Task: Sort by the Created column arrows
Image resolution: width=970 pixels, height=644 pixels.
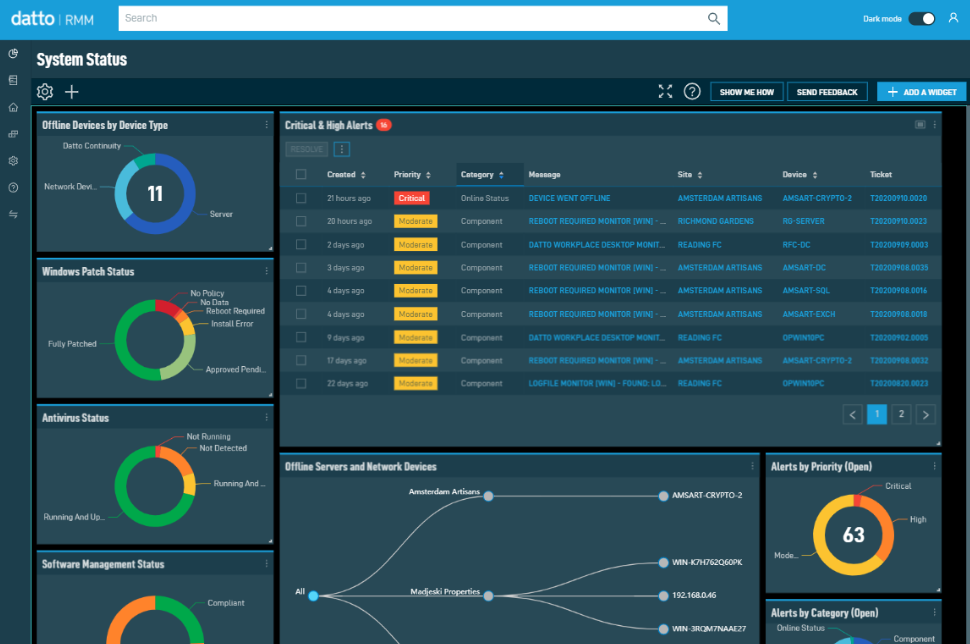Action: [x=363, y=174]
